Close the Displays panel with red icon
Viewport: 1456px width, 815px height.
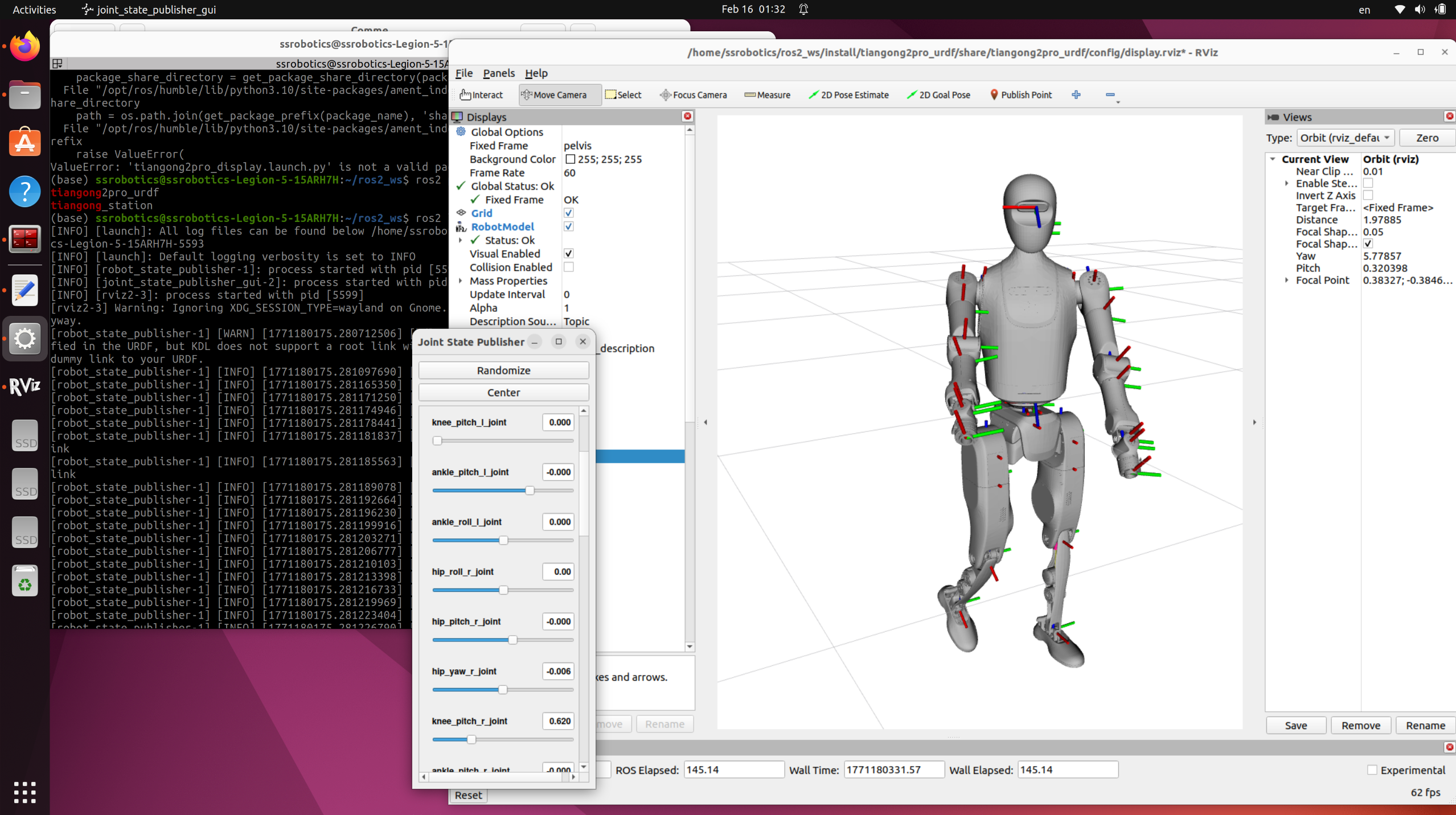[x=687, y=116]
